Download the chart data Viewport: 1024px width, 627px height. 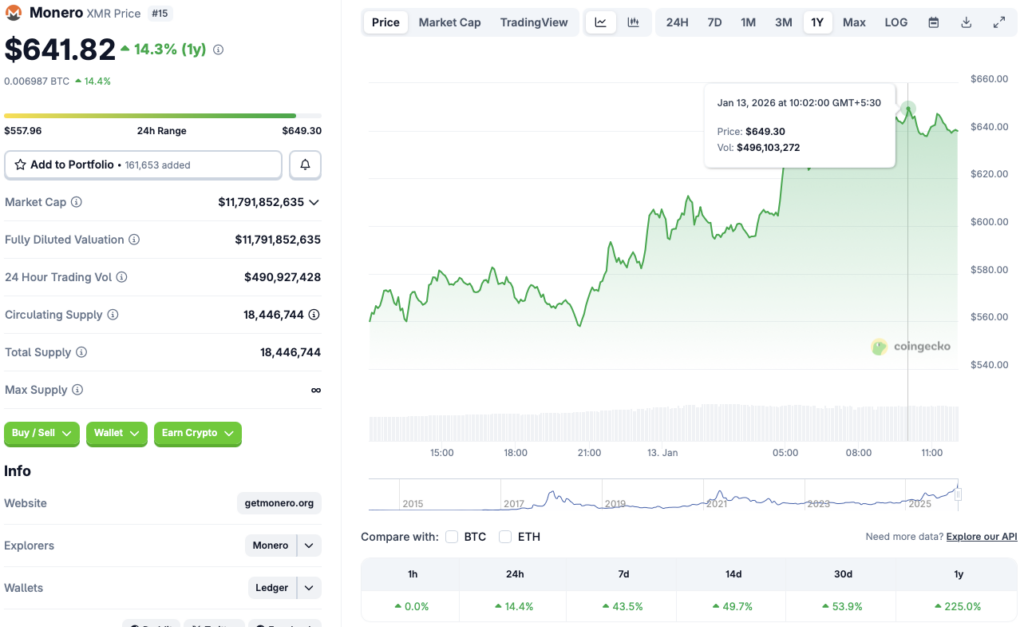966,21
